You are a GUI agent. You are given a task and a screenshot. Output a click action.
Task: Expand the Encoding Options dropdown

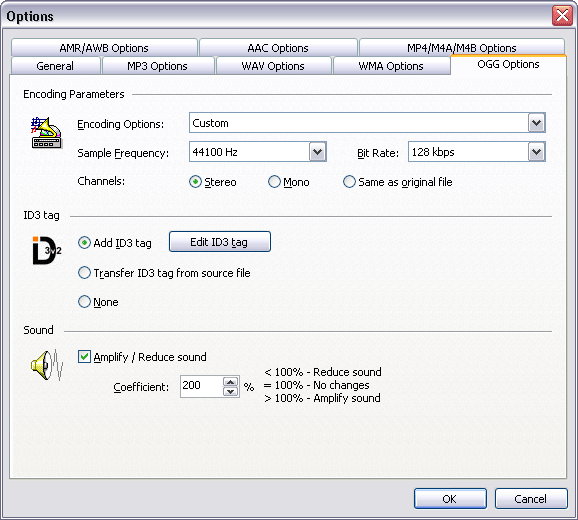536,123
